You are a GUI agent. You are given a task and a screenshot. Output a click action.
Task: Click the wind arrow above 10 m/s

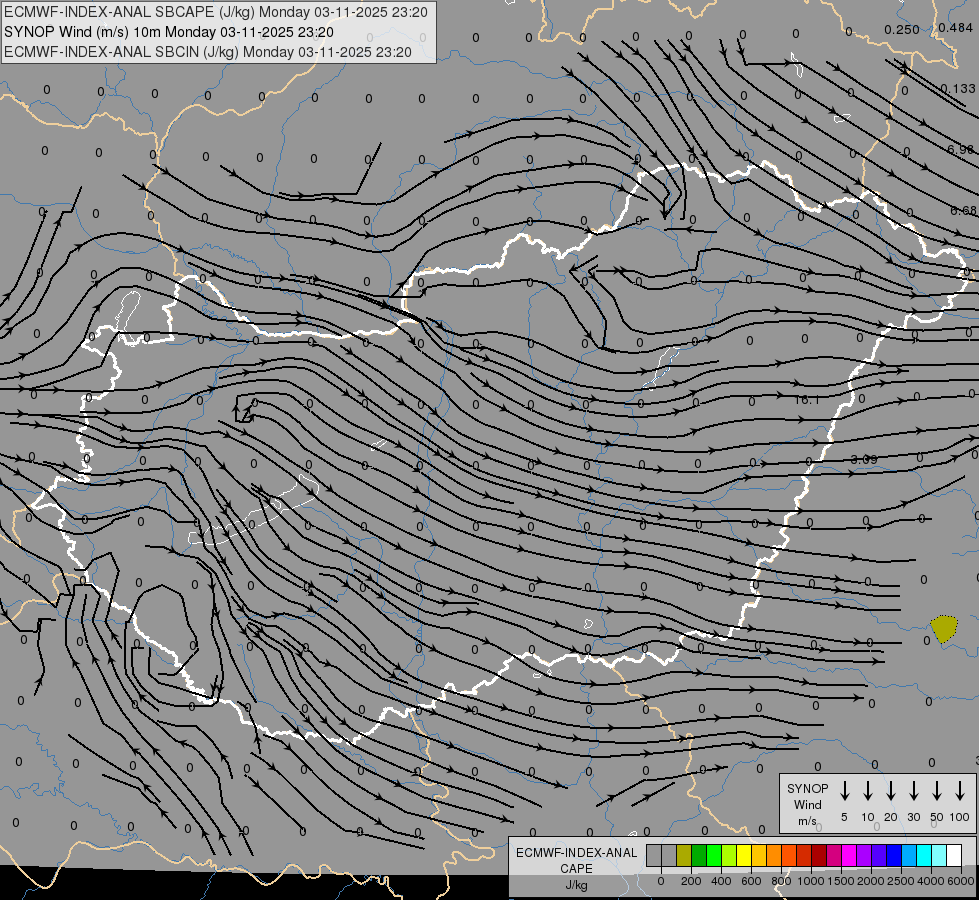point(867,791)
